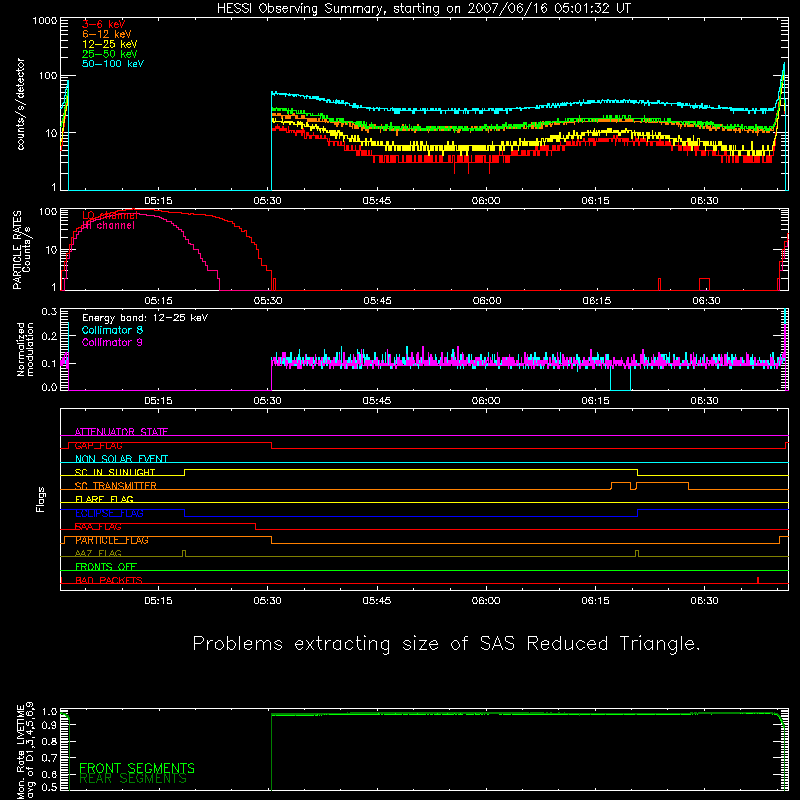Click the Mon. Rate LIVETIME axis label
The height and width of the screenshot is (800, 800).
(x=24, y=751)
